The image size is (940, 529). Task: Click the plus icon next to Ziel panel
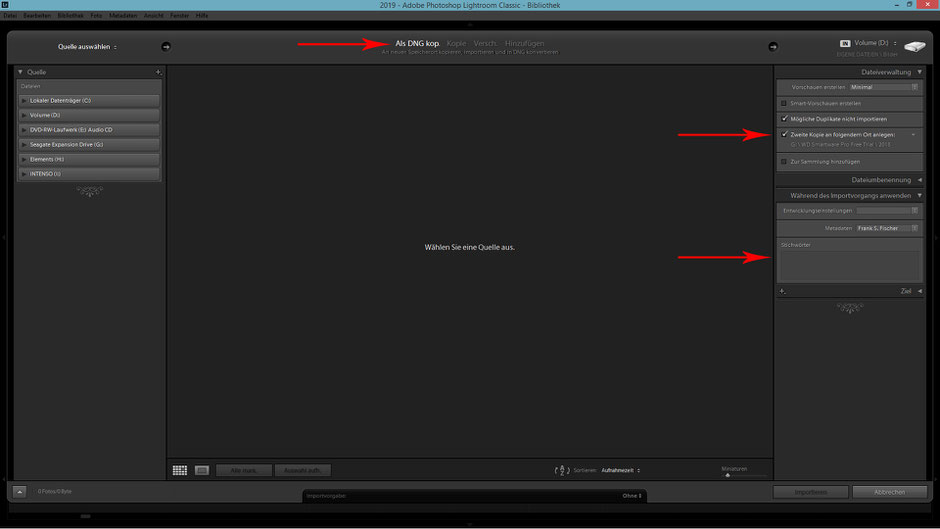[x=782, y=291]
